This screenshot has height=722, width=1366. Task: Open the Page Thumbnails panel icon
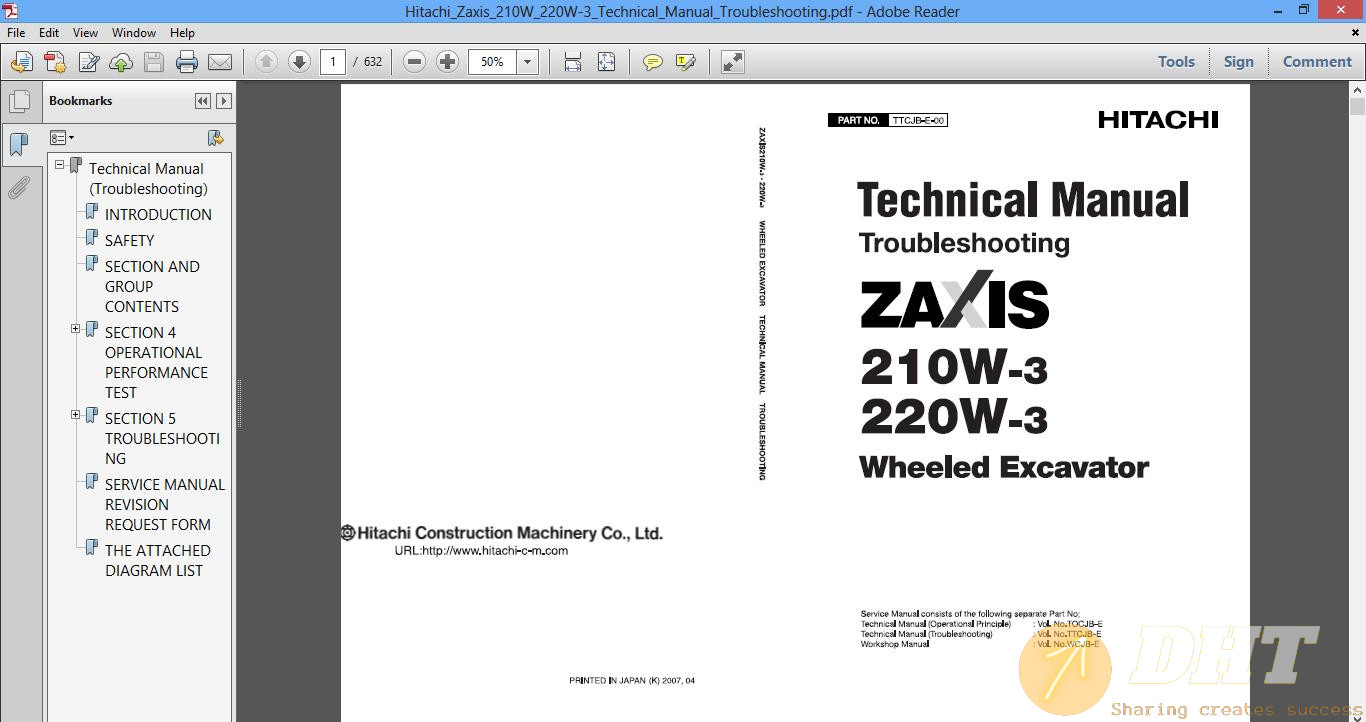tap(19, 102)
